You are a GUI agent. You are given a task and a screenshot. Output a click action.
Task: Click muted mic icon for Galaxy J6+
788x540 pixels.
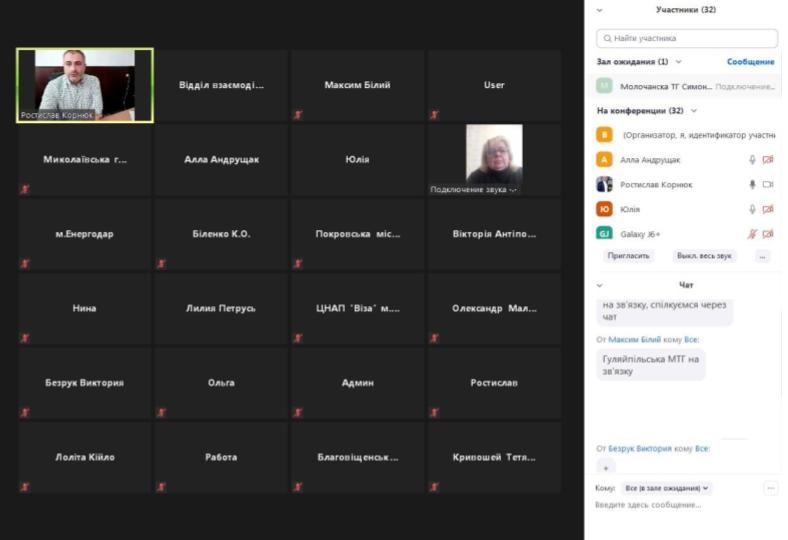coord(752,234)
